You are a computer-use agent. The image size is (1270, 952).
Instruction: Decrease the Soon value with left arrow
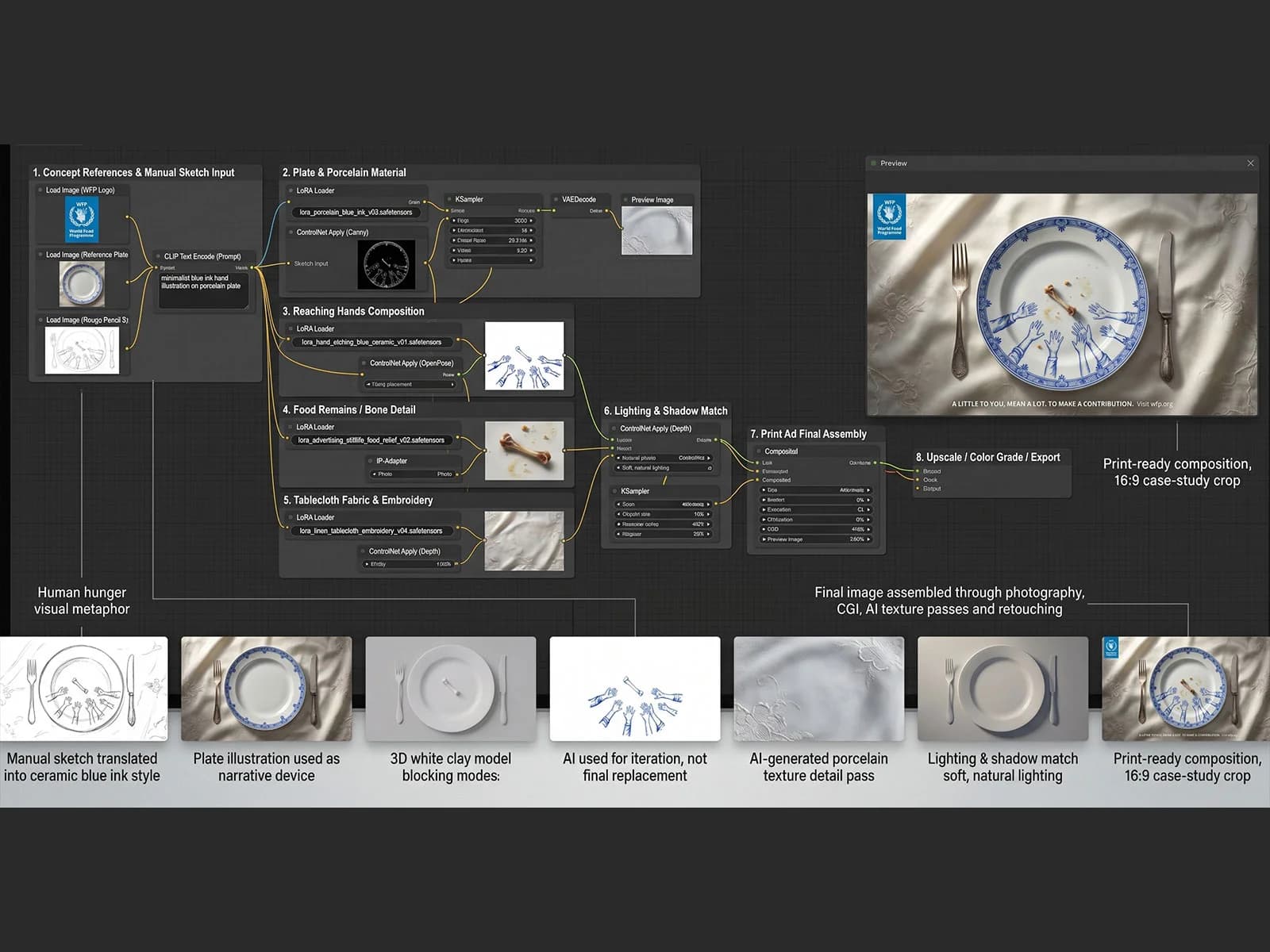(x=618, y=505)
